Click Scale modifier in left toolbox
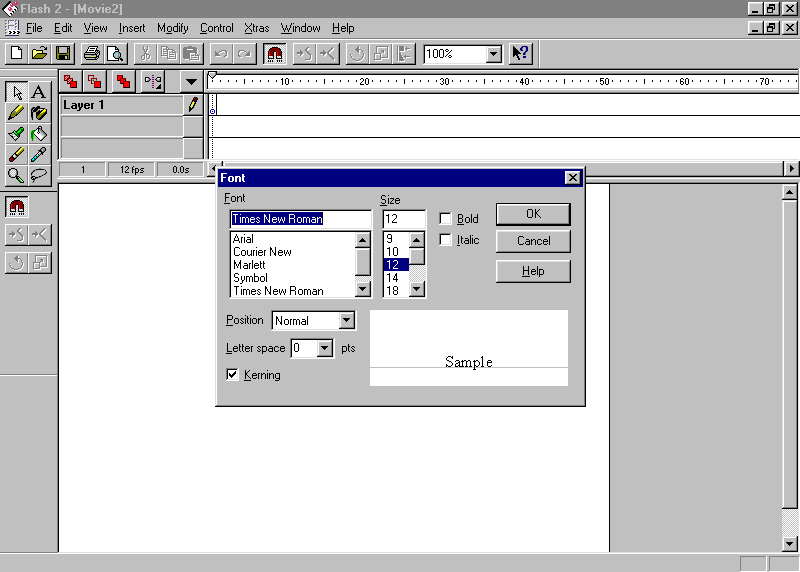Viewport: 800px width, 572px height. point(39,263)
